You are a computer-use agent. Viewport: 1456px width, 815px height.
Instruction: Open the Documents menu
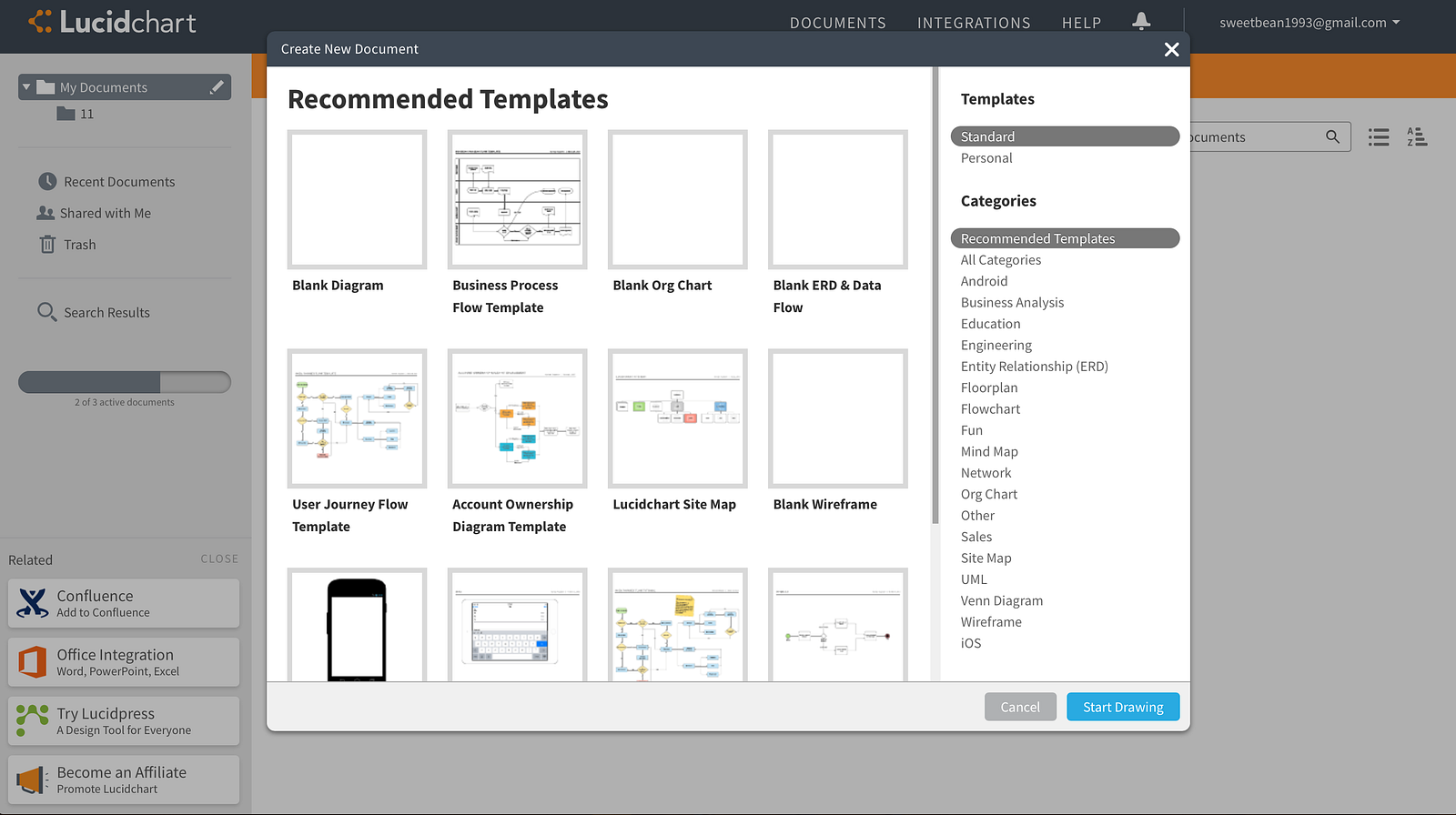coord(837,23)
